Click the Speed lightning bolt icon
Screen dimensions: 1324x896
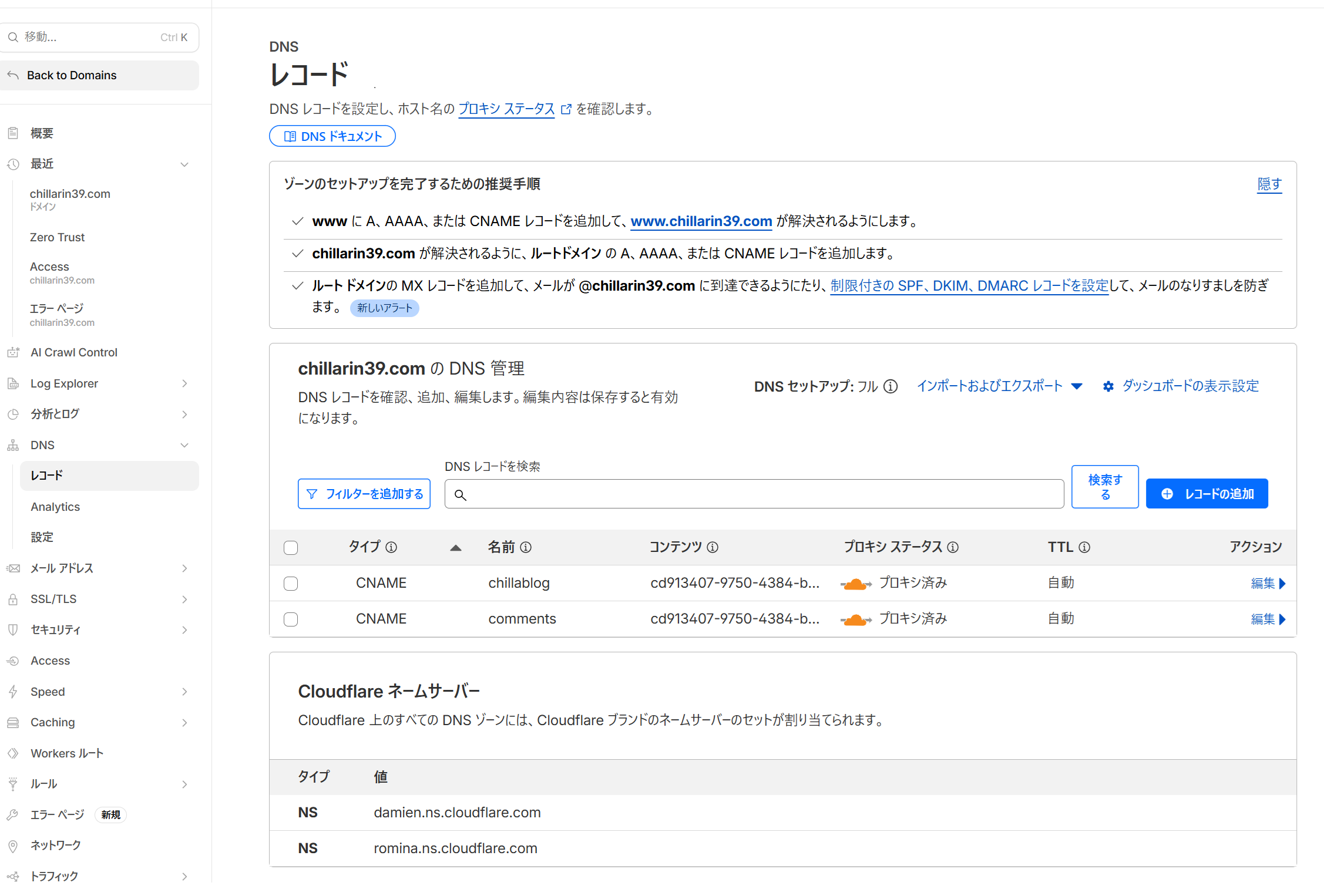[x=13, y=692]
